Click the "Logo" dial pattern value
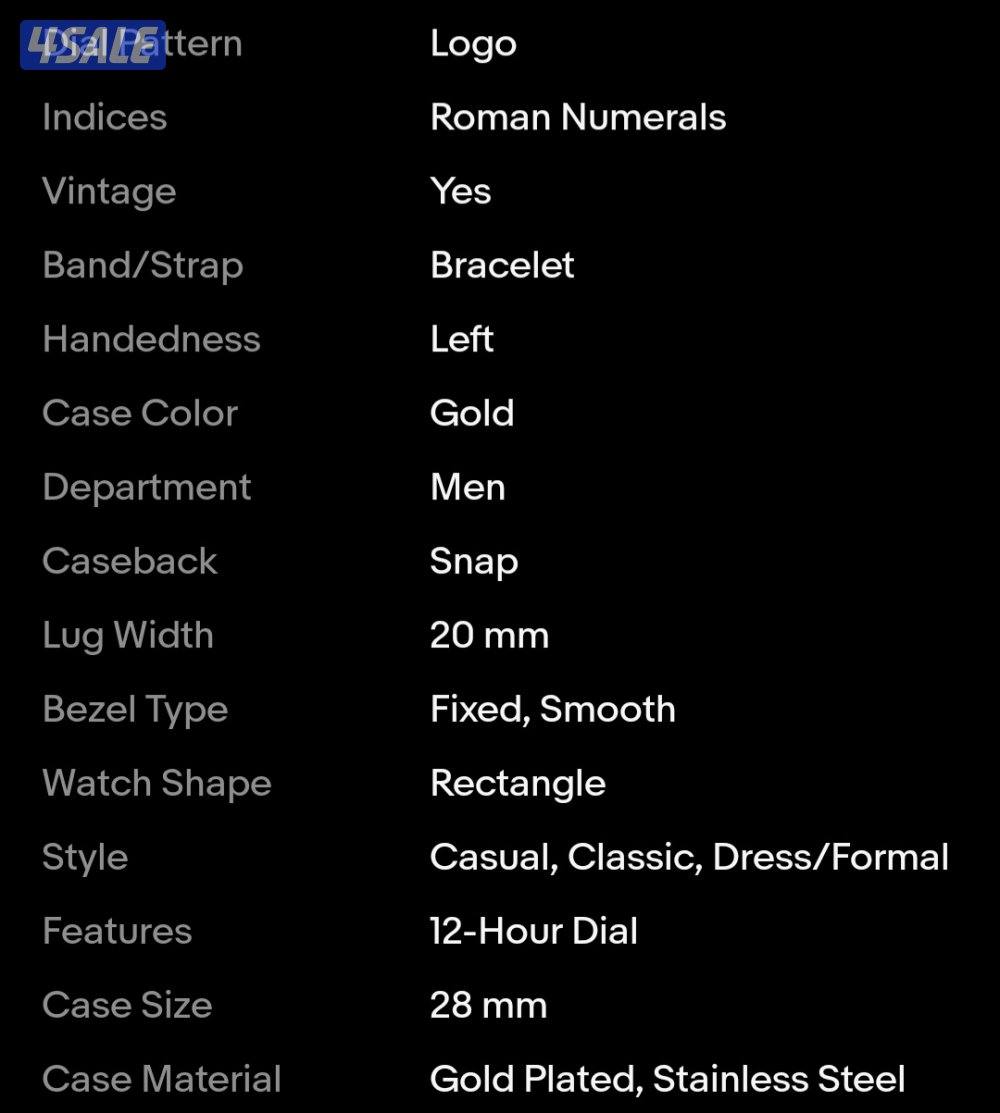 tap(473, 44)
